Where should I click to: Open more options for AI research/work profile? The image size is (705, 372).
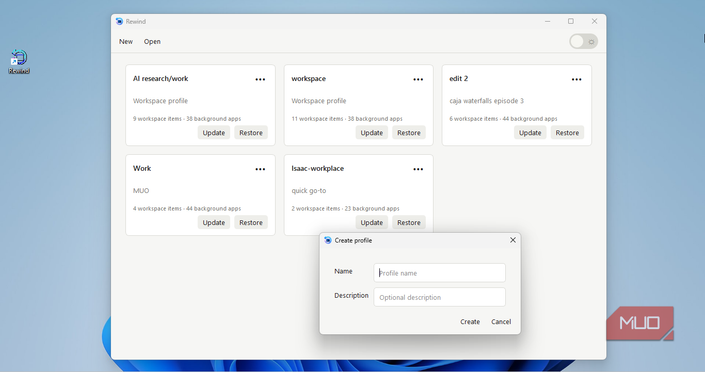coord(260,80)
